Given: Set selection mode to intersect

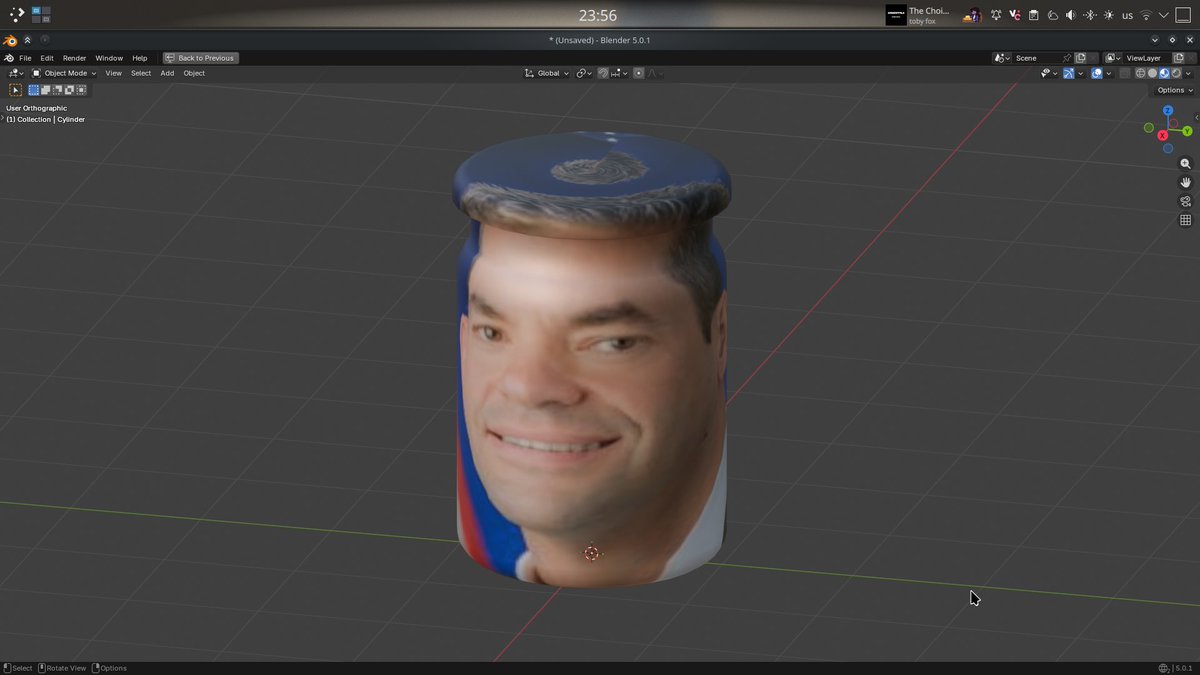Looking at the screenshot, I should pyautogui.click(x=82, y=90).
